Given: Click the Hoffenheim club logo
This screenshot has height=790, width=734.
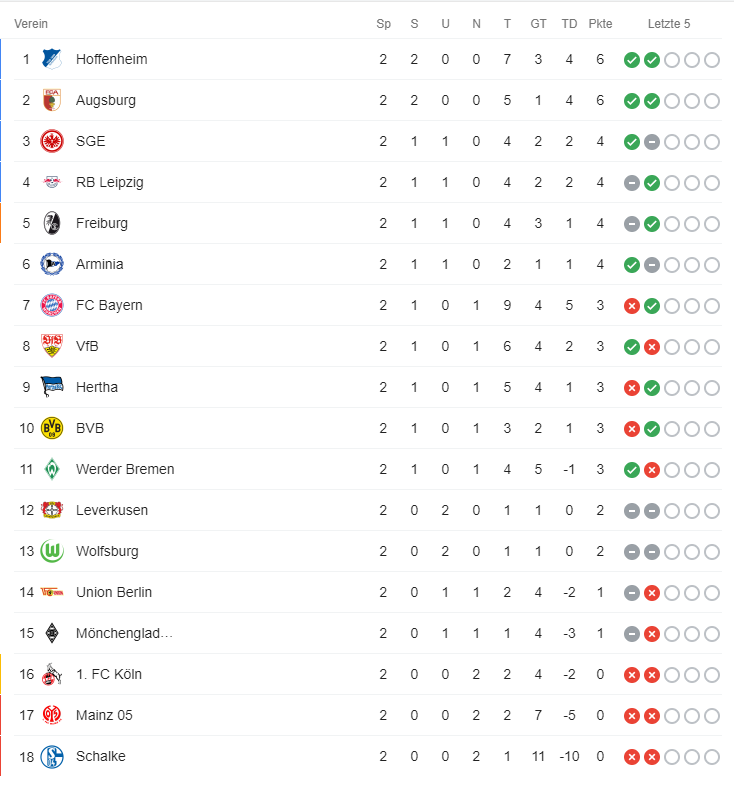Looking at the screenshot, I should (52, 59).
